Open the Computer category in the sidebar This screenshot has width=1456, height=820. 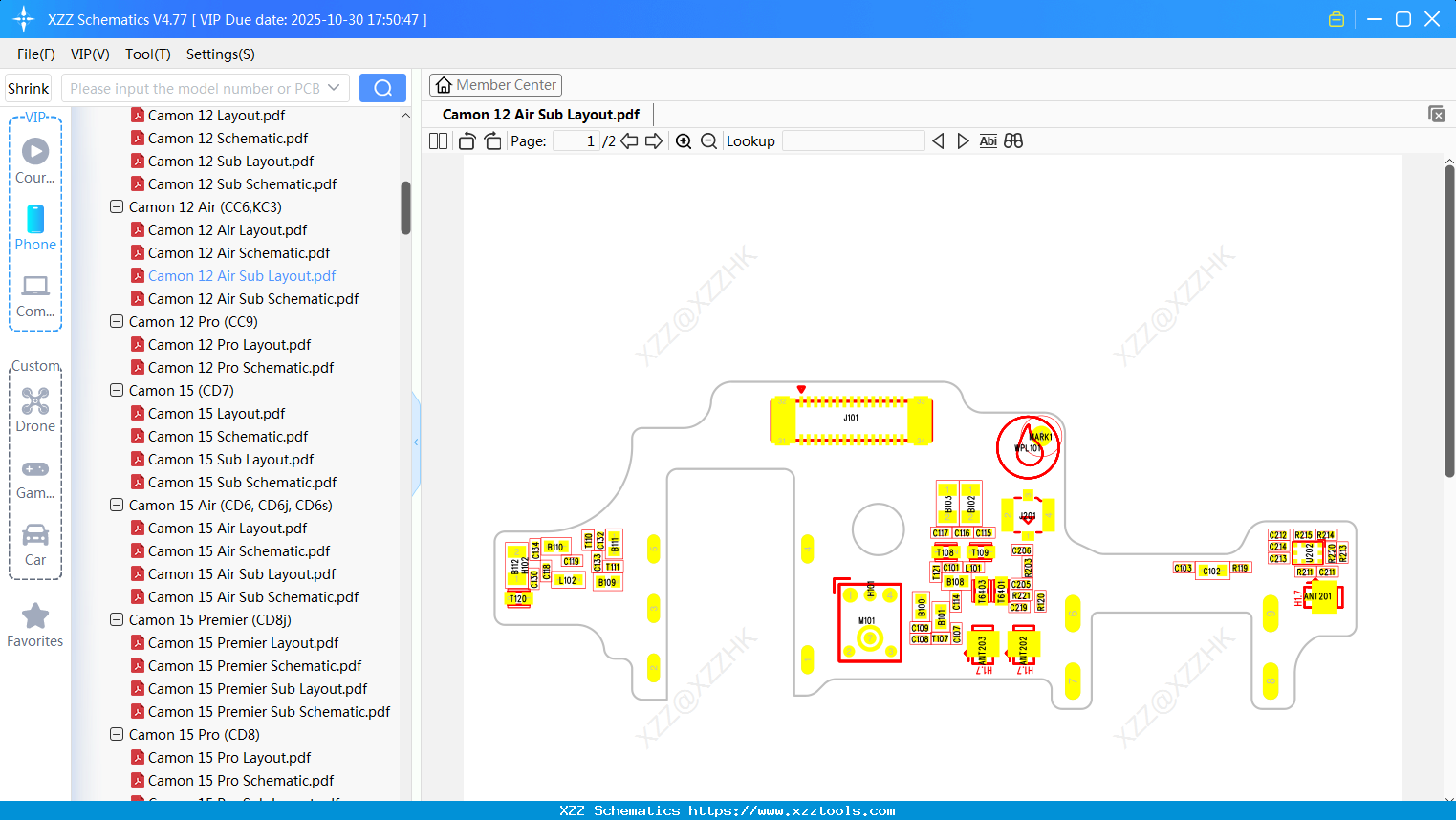coord(35,295)
